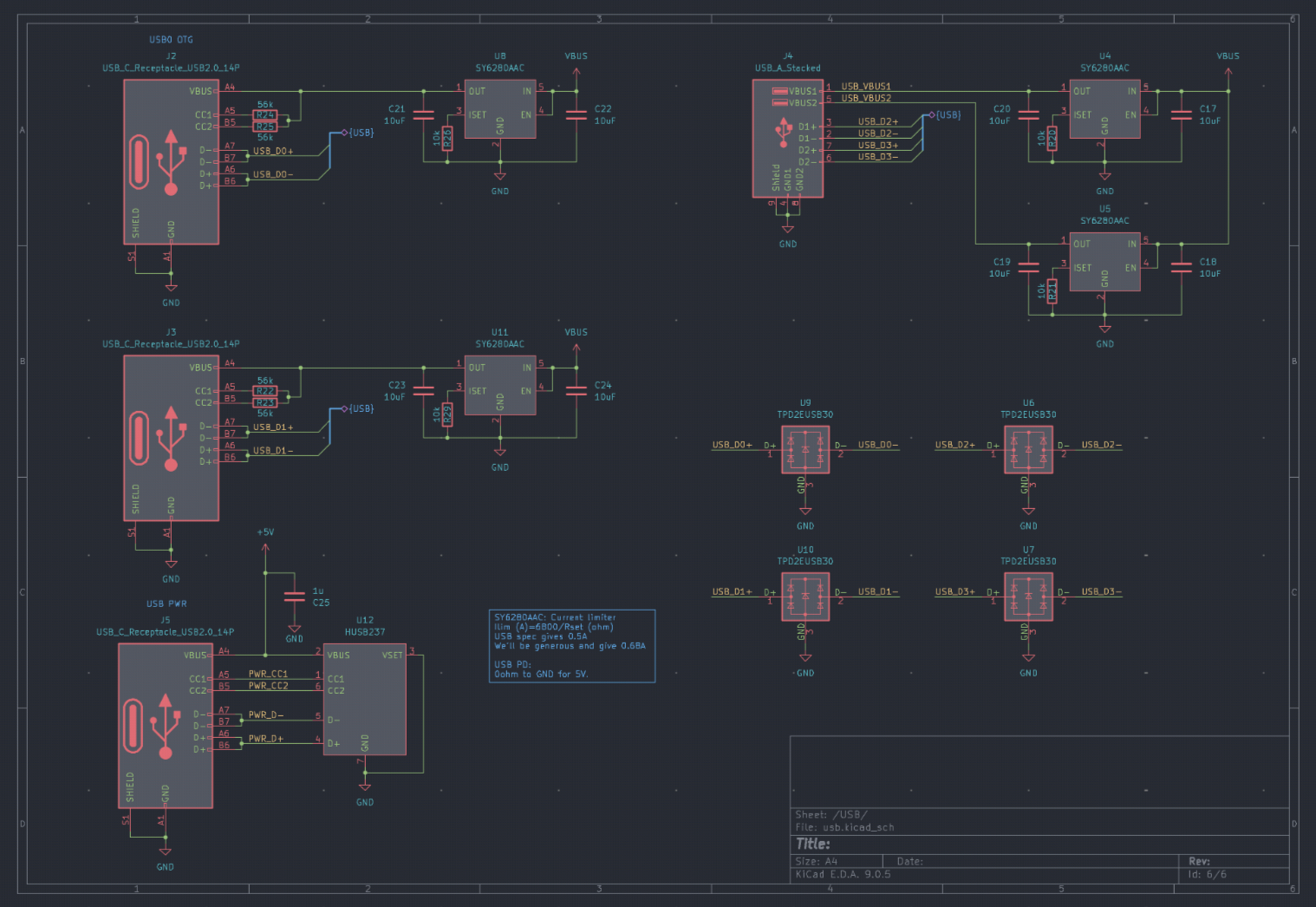
Task: Click the C25 1u capacitor symbol
Action: click(x=295, y=597)
